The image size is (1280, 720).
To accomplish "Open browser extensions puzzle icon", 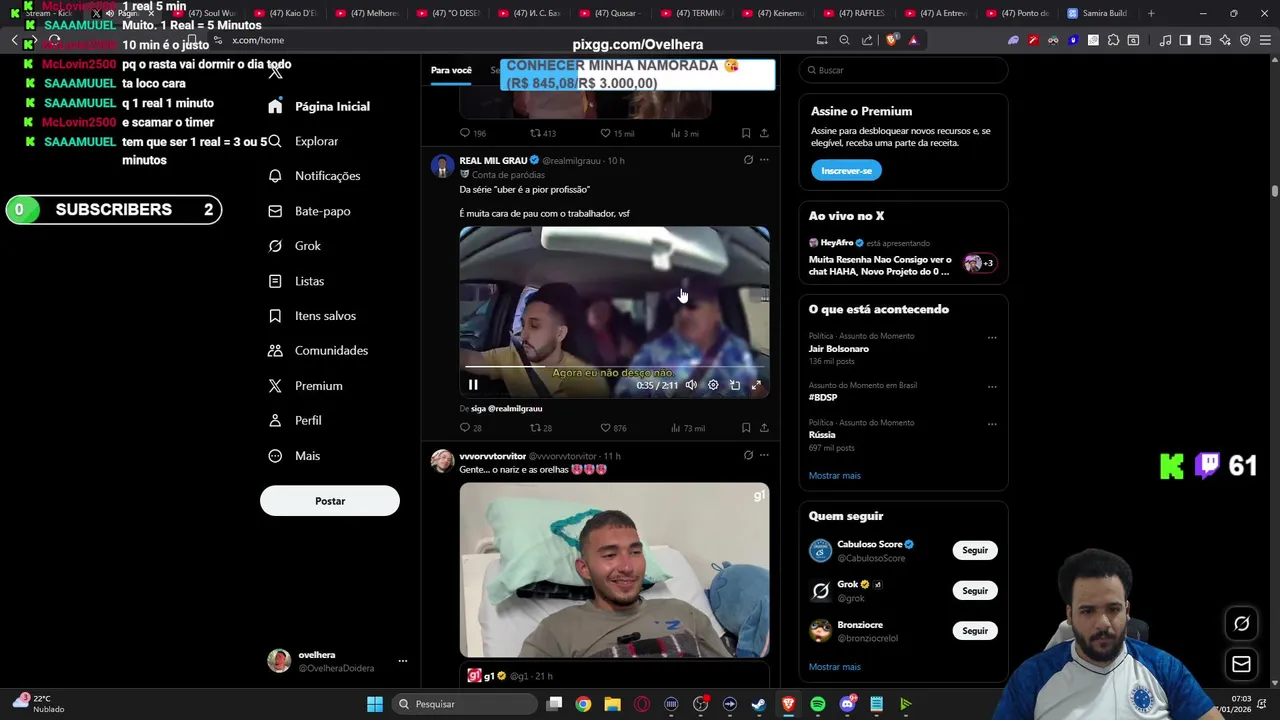I will [x=1113, y=40].
